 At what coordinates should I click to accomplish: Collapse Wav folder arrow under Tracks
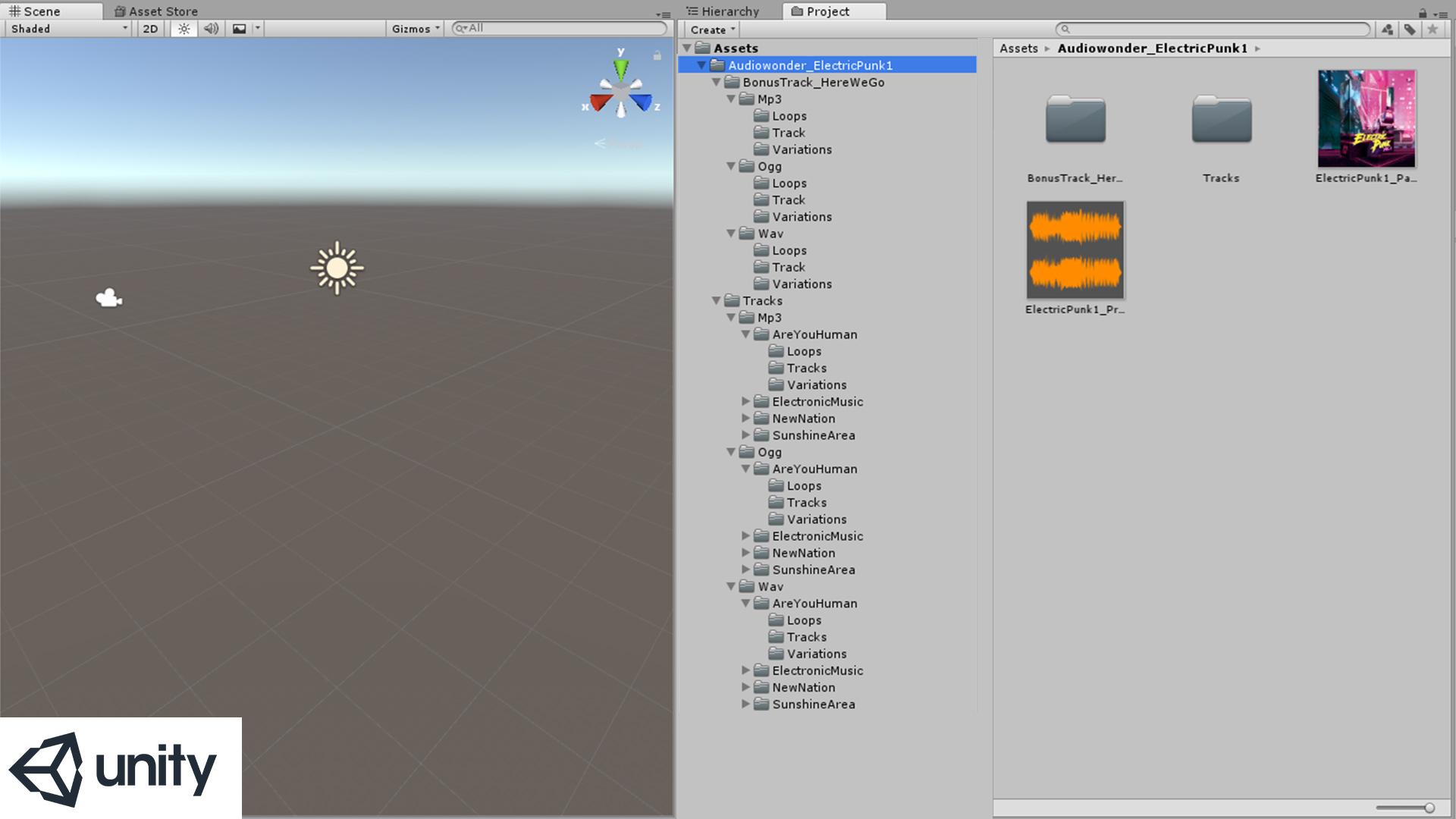click(731, 586)
